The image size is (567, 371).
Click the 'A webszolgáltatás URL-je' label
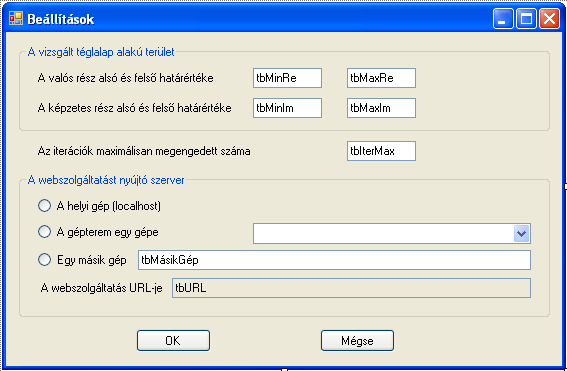[102, 288]
